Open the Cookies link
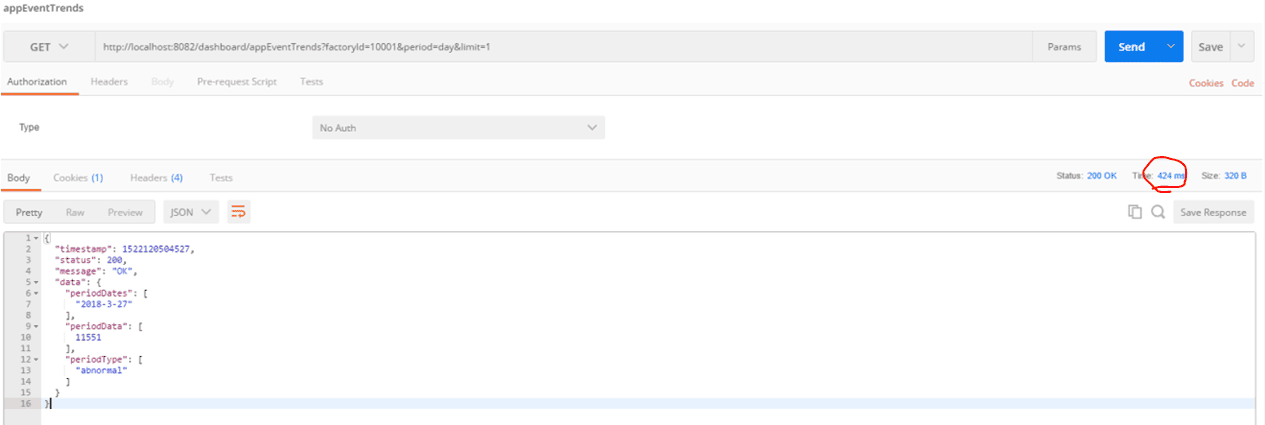Screen dimensions: 1265x425 click(1206, 83)
